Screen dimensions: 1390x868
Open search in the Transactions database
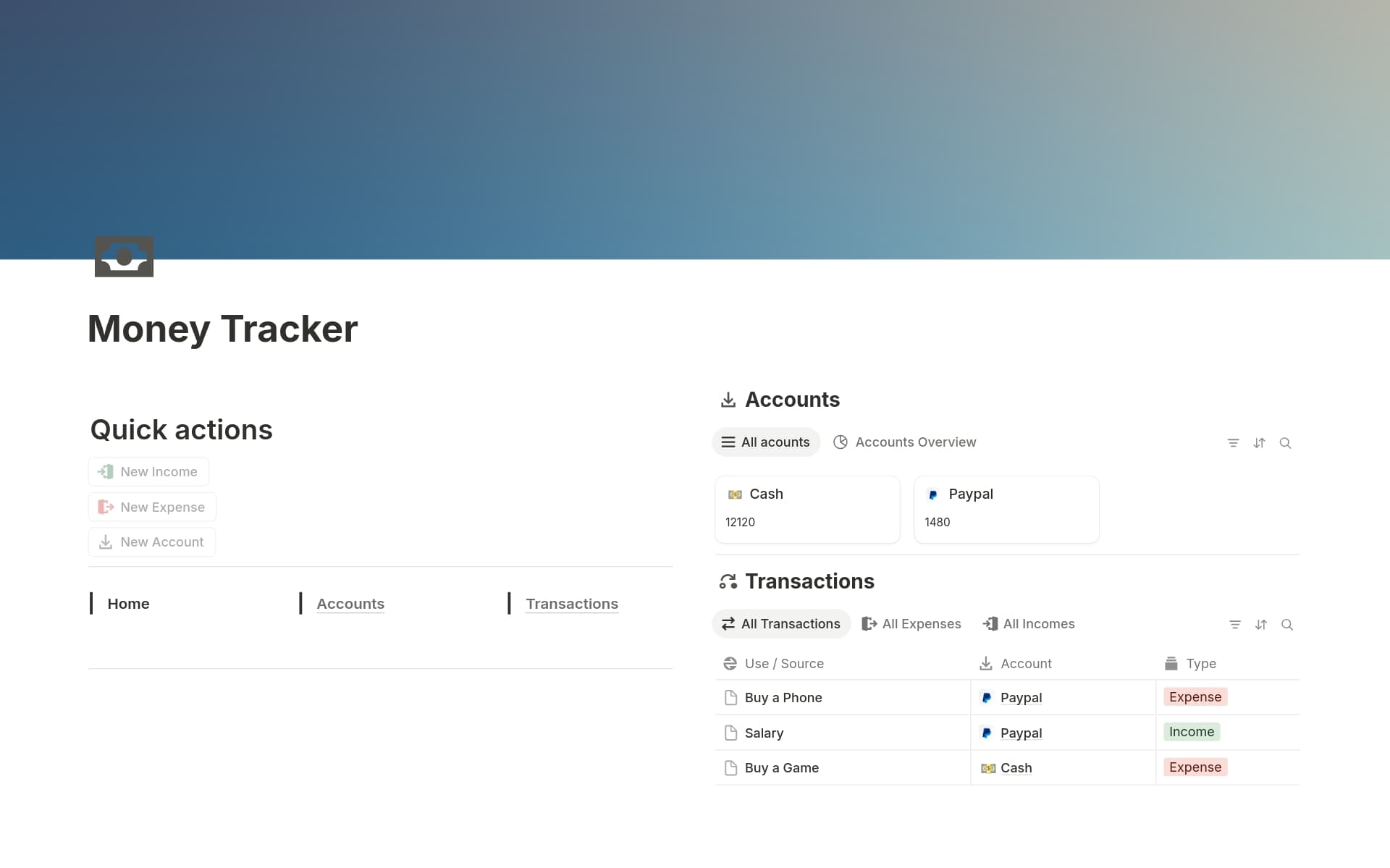[x=1287, y=624]
